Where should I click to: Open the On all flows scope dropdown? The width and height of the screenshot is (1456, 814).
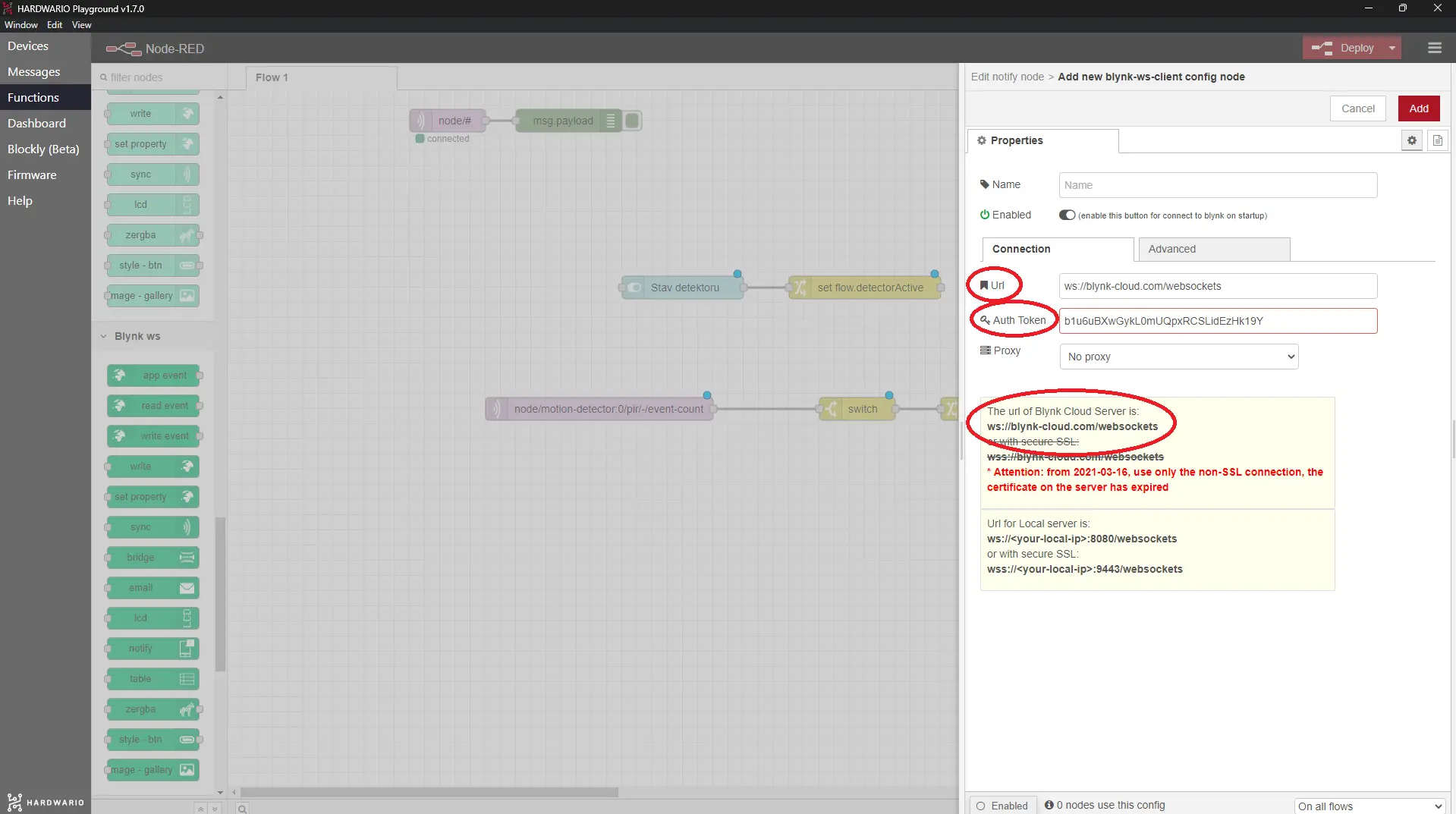pyautogui.click(x=1369, y=806)
